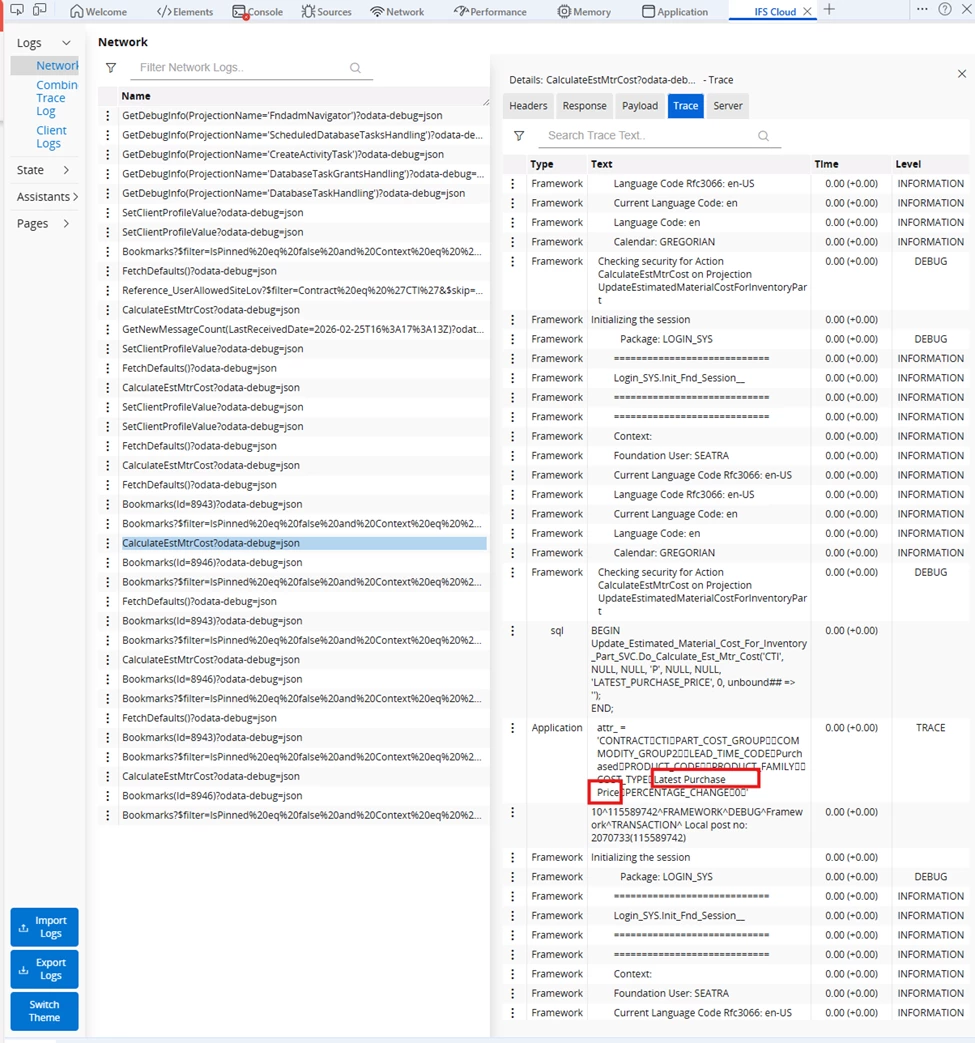
Task: Open row menu for GetDebugInfo FndadmNavigator request
Action: pyautogui.click(x=108, y=116)
